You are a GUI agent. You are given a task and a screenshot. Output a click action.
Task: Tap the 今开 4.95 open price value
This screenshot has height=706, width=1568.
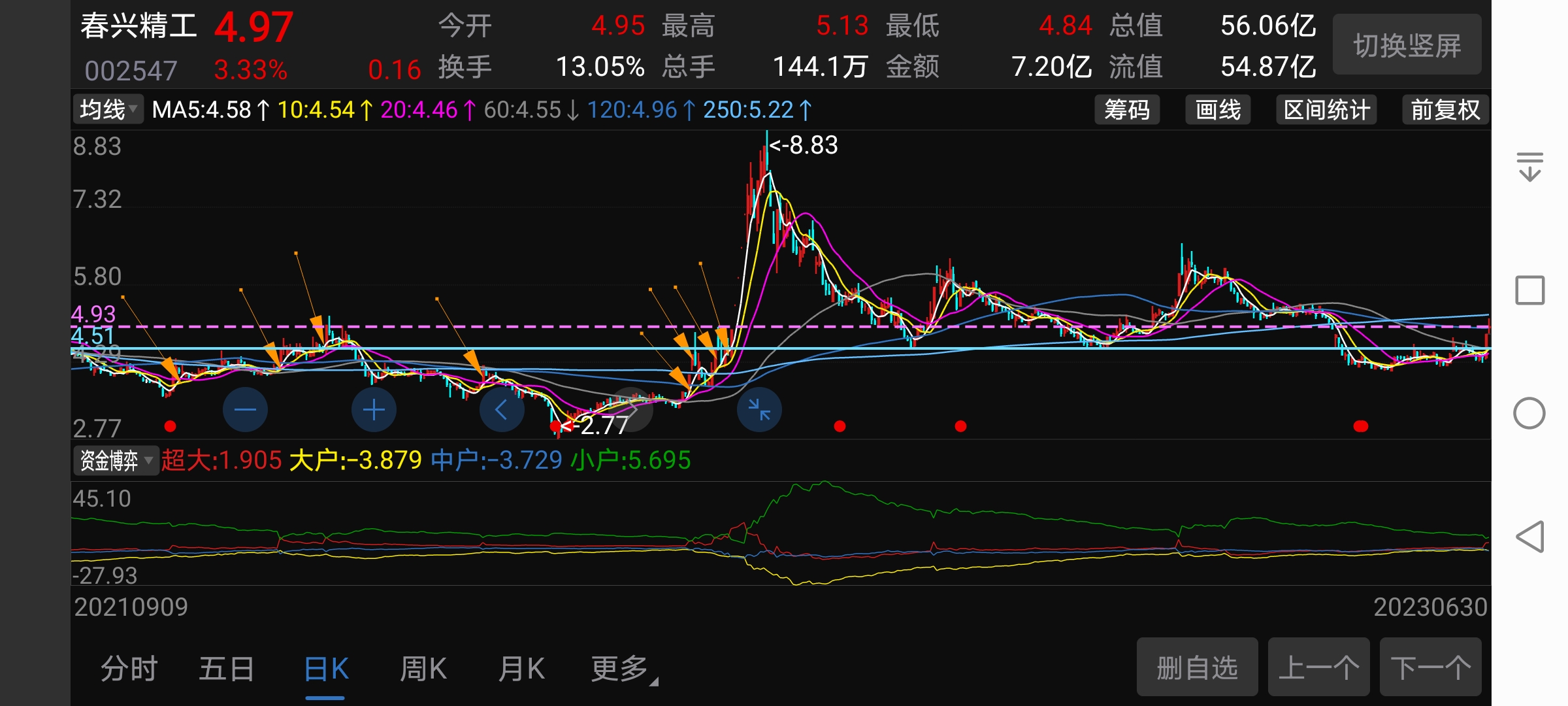618,26
